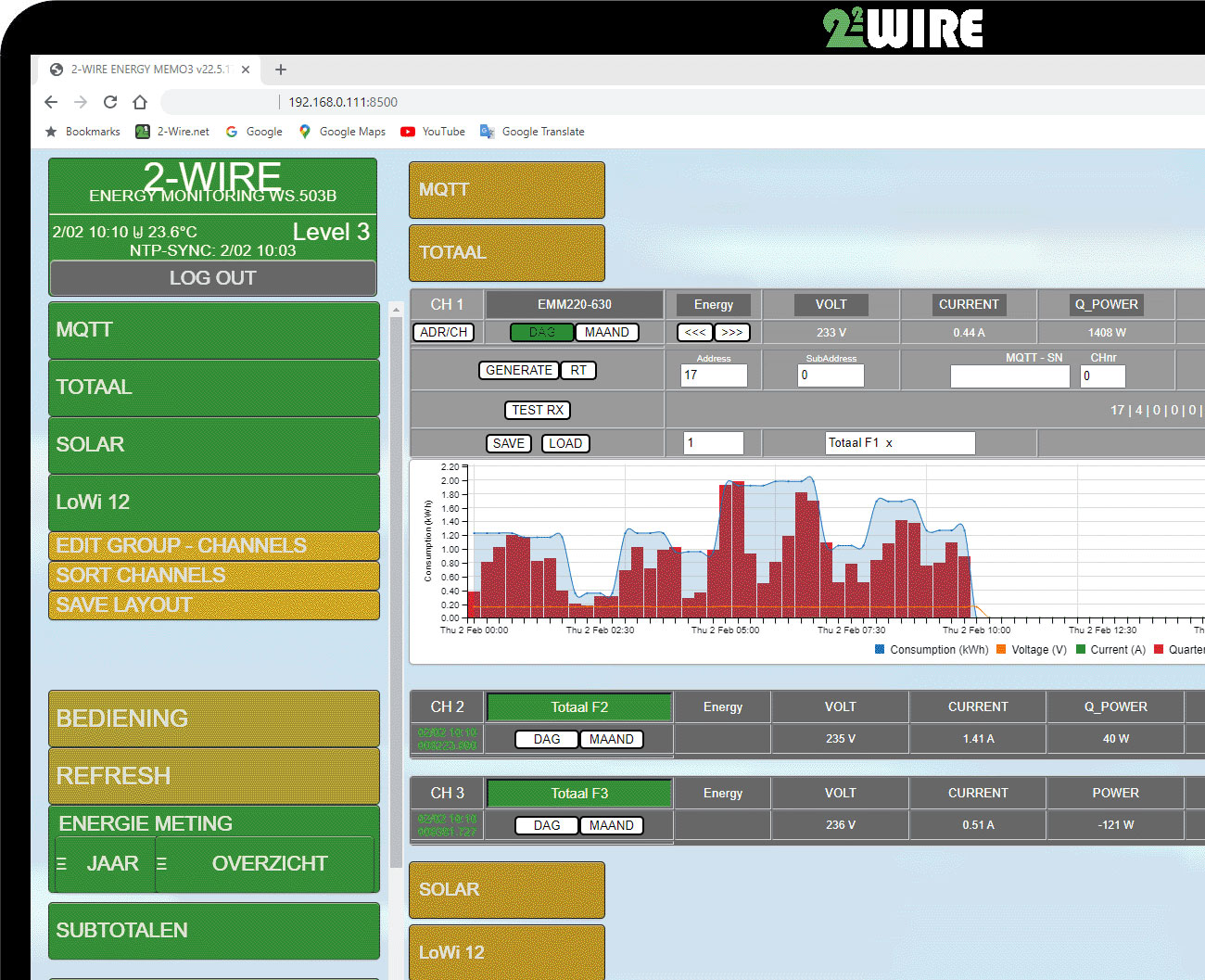Open the Google Translate bookmark

coord(532,132)
